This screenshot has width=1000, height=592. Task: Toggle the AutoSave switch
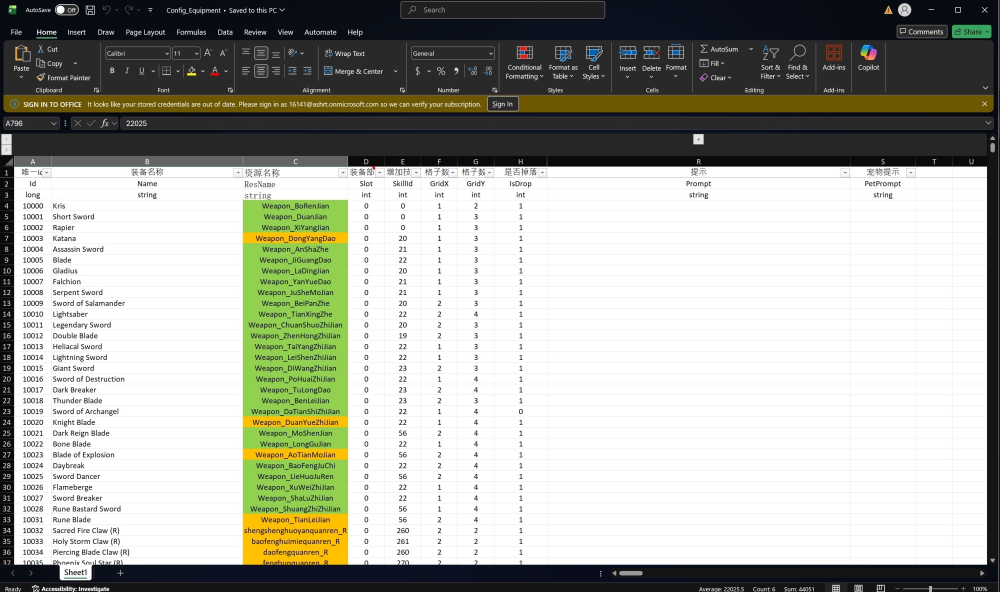[x=66, y=10]
